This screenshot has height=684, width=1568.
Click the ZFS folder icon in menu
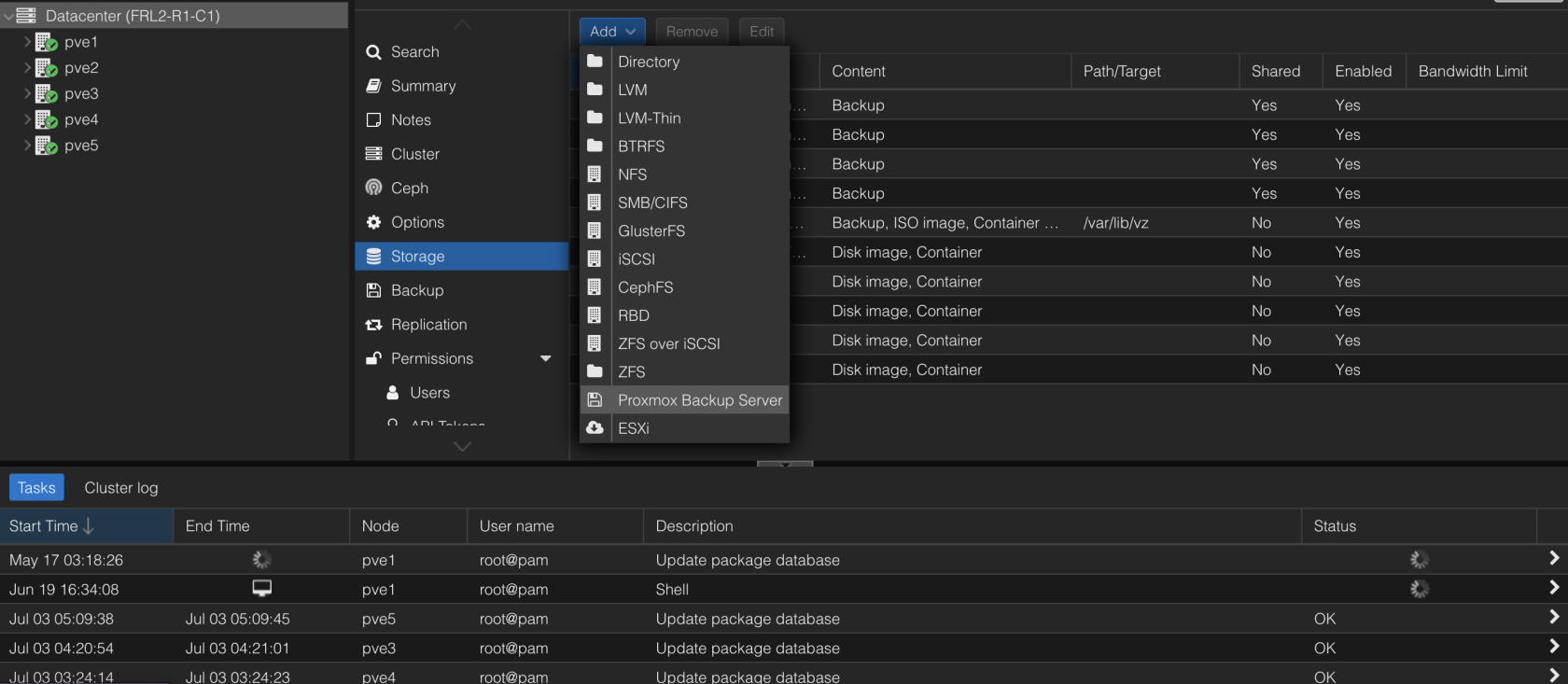tap(595, 371)
